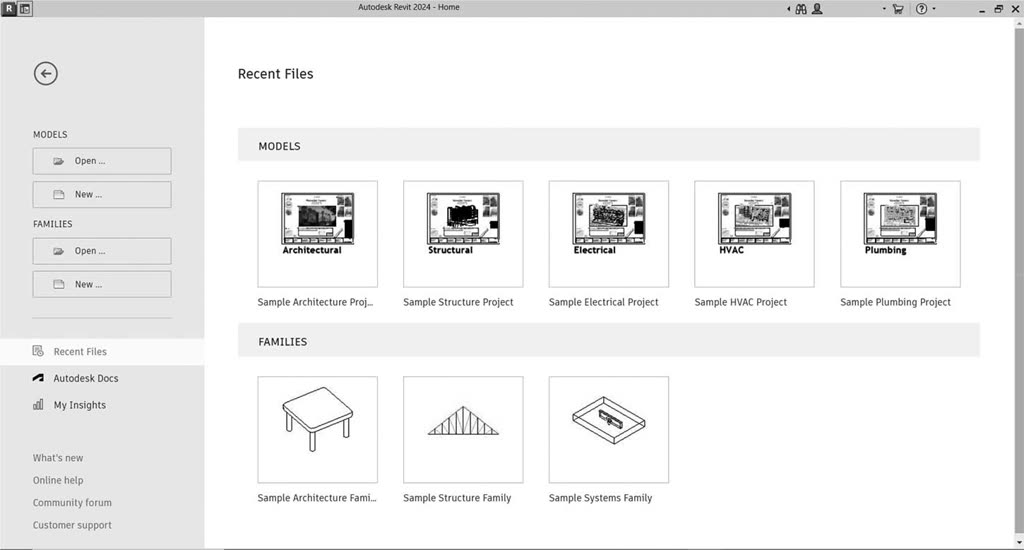
Task: Click the home view icon beside Revit logo
Action: [25, 8]
